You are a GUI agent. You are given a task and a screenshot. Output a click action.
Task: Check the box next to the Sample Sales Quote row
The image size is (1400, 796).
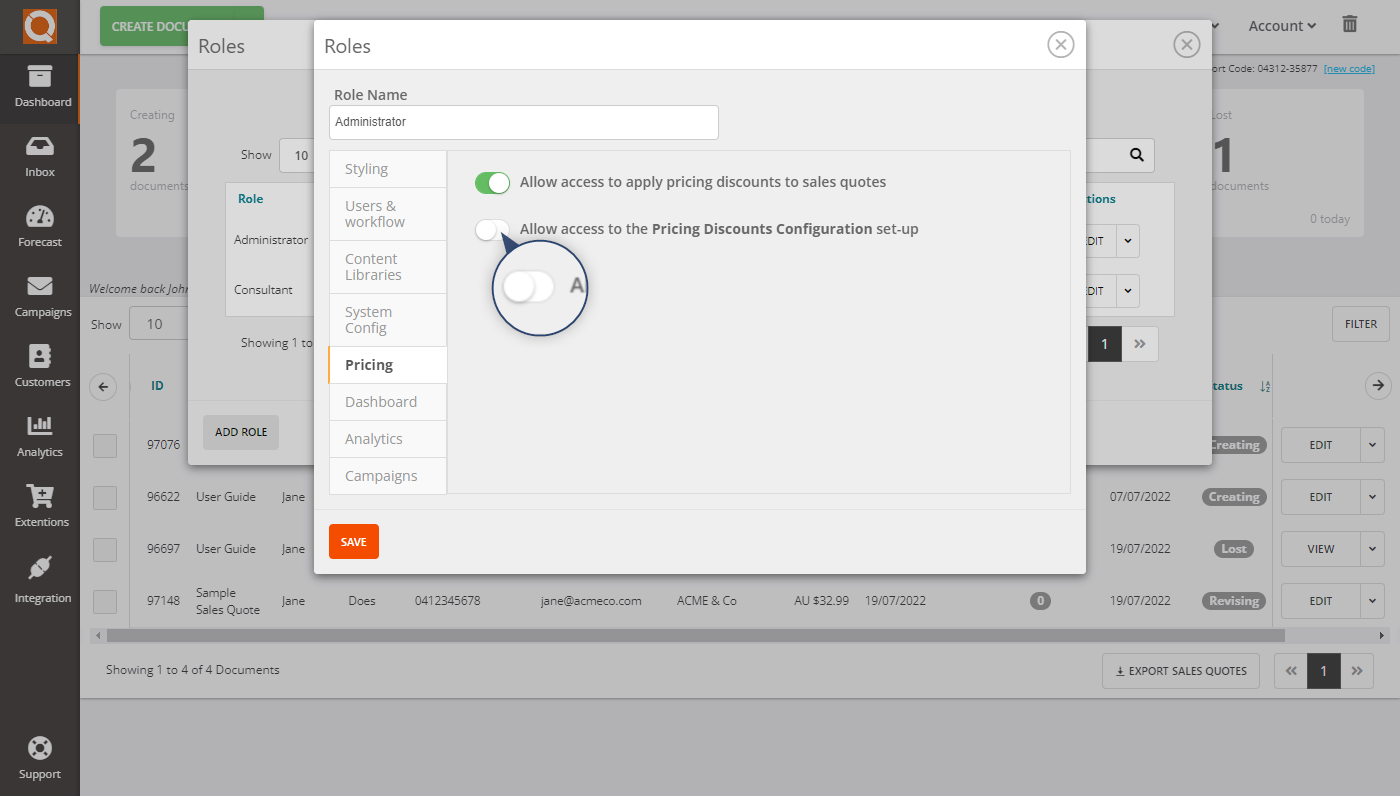pyautogui.click(x=104, y=601)
